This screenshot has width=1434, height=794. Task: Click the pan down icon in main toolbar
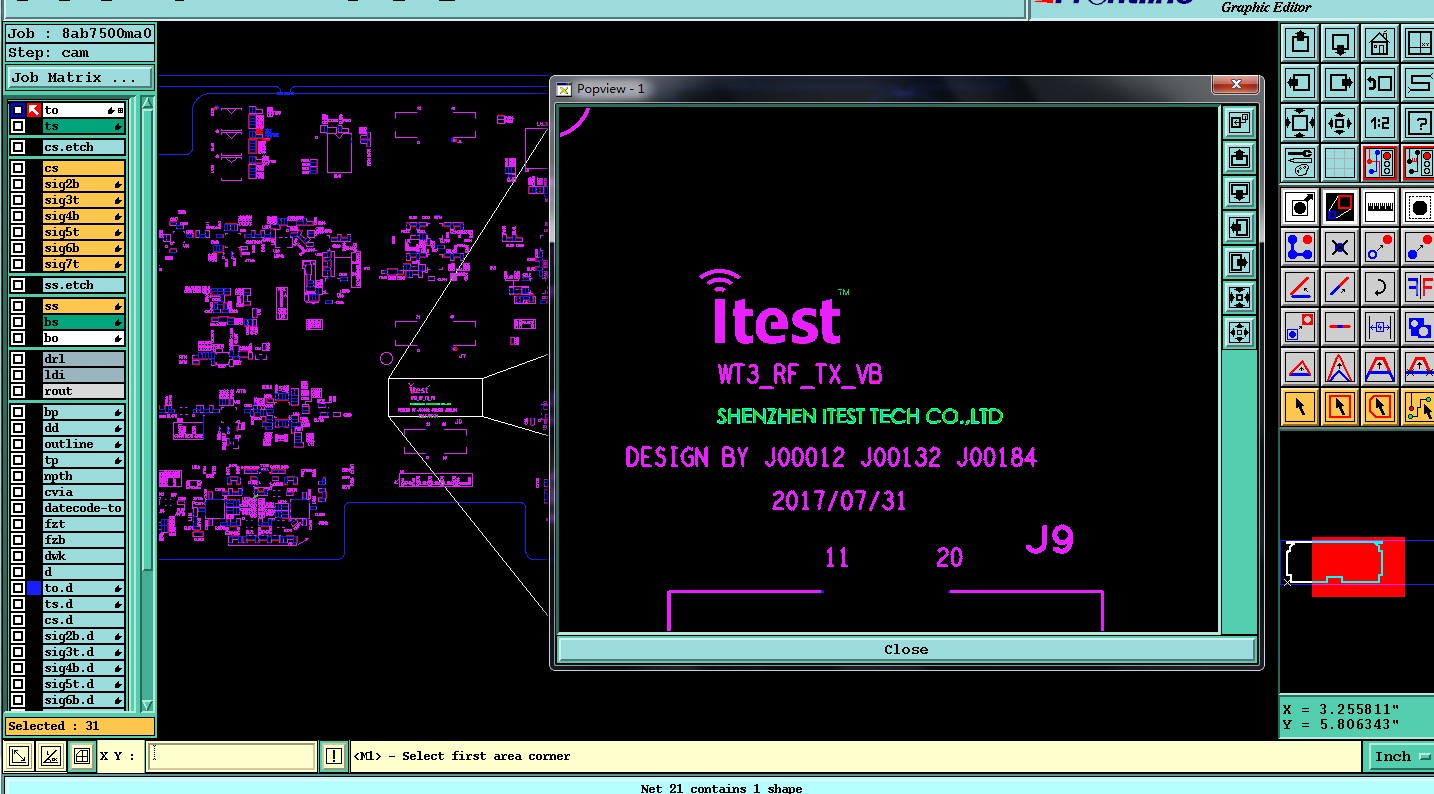[1340, 43]
